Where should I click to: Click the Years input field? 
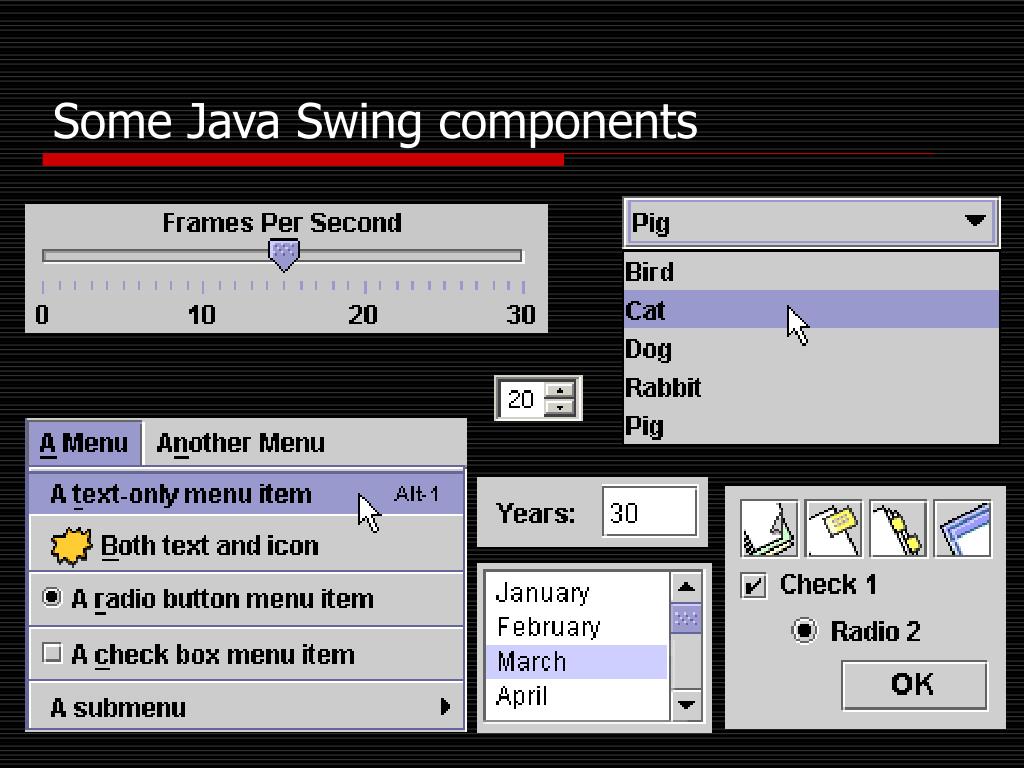(650, 513)
